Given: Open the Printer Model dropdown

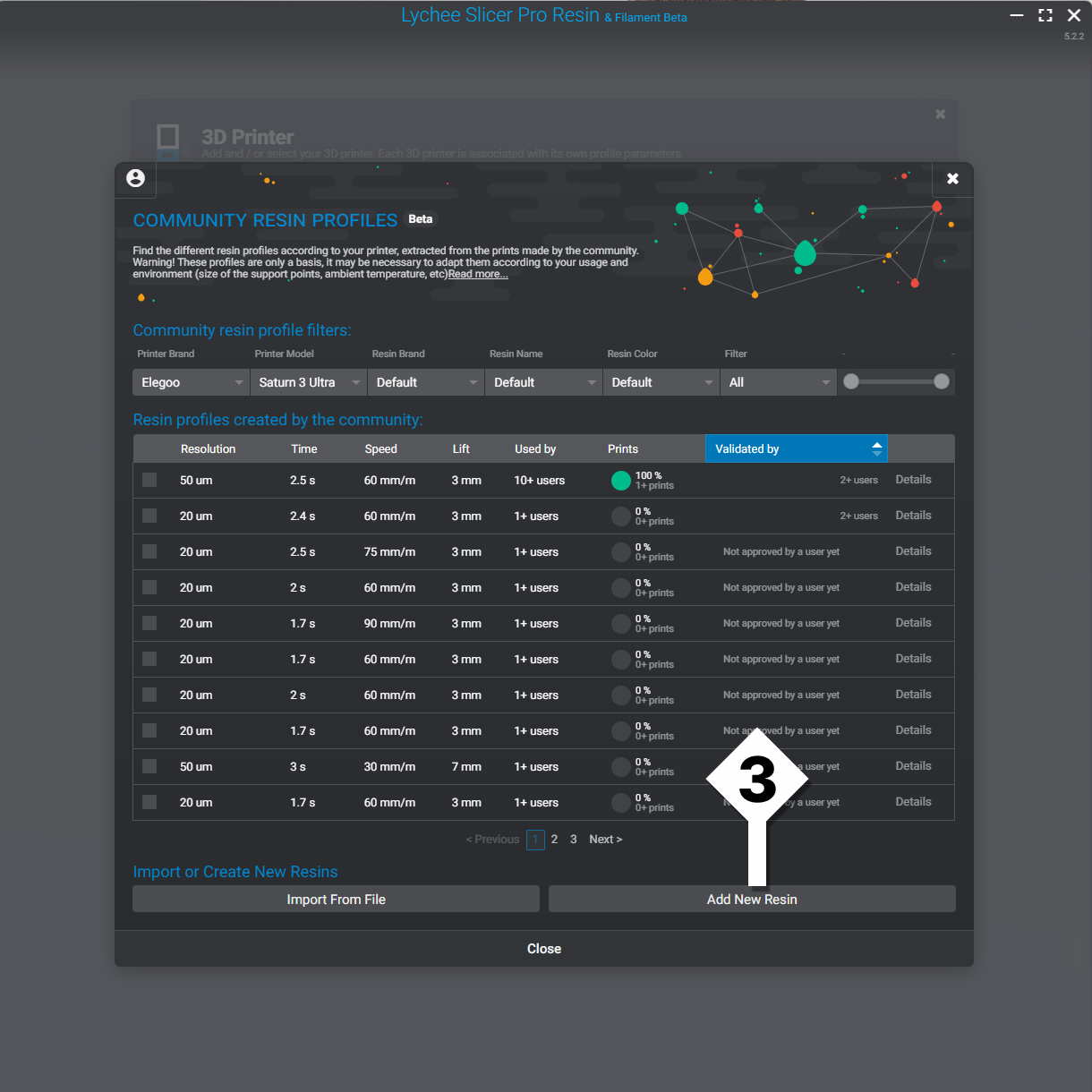Looking at the screenshot, I should coord(308,382).
